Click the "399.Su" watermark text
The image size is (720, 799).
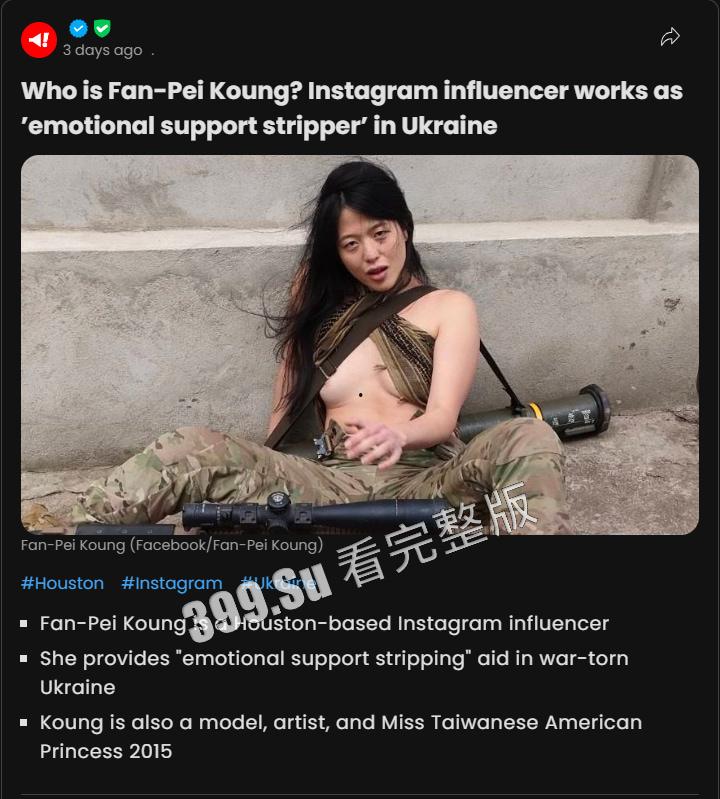(x=257, y=603)
